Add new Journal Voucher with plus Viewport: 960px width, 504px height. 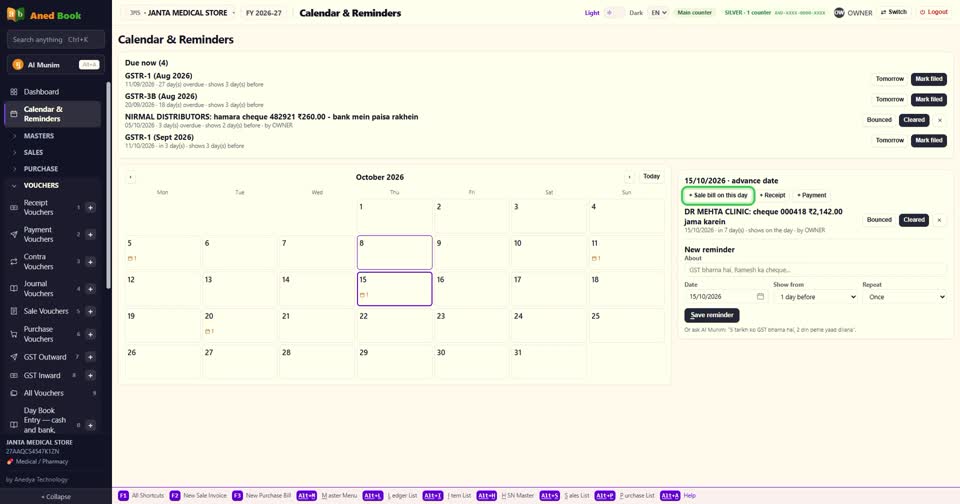pyautogui.click(x=91, y=288)
